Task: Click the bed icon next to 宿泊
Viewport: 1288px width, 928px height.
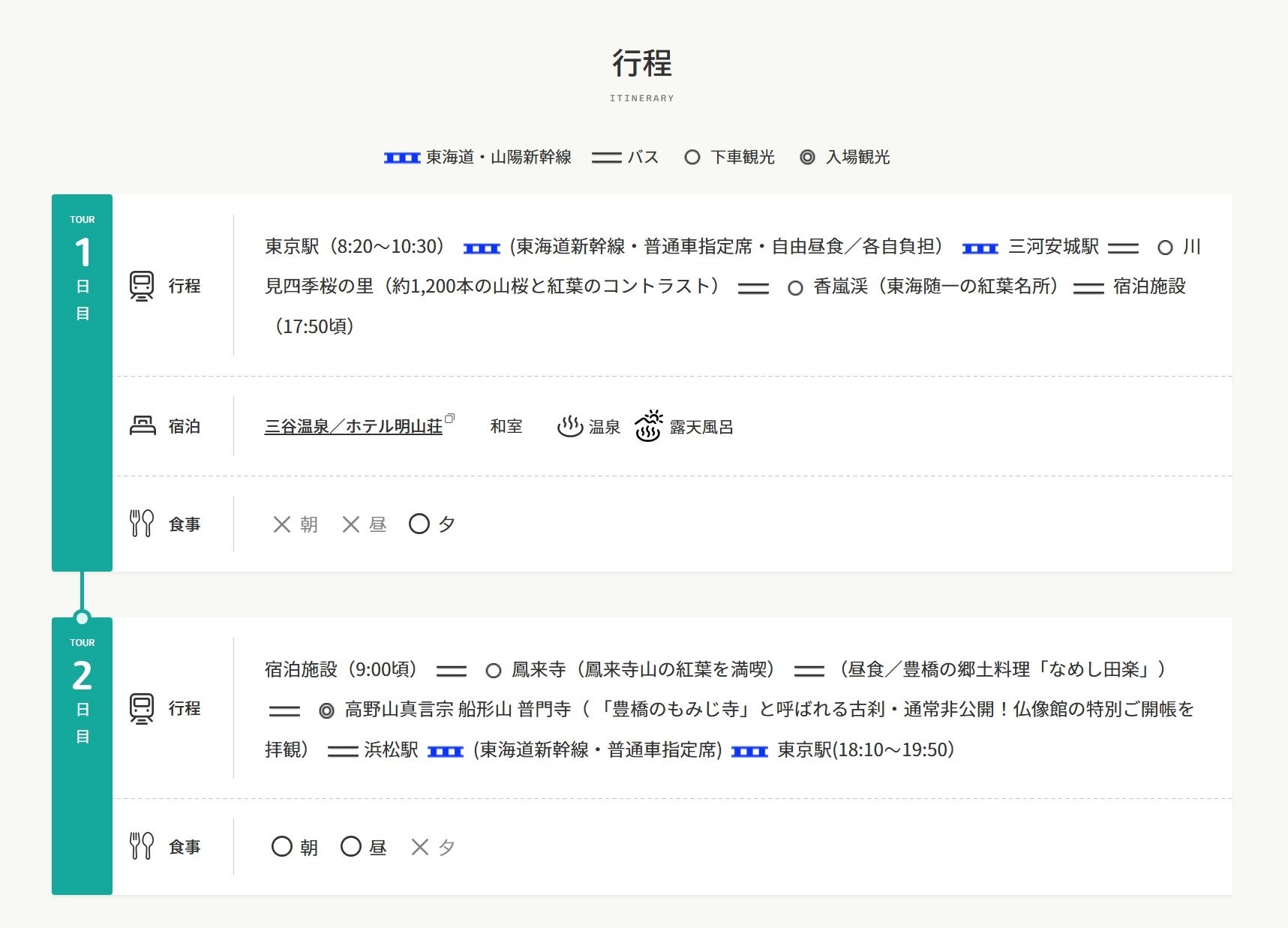Action: click(x=143, y=426)
